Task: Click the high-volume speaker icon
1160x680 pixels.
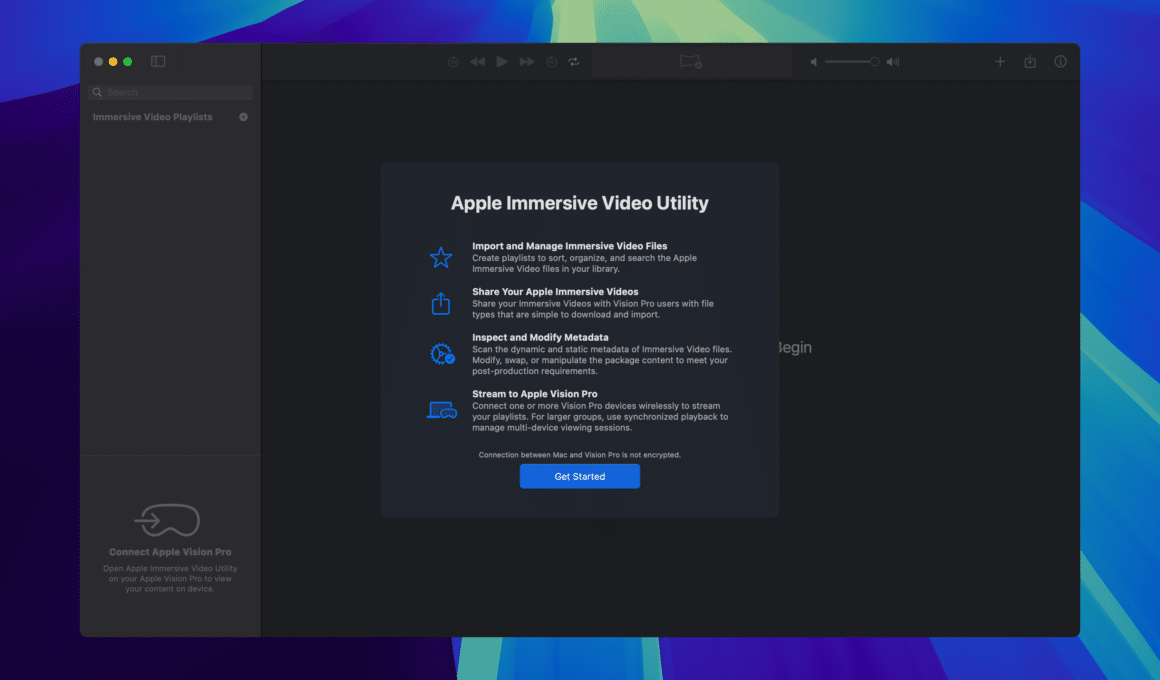Action: [x=893, y=62]
